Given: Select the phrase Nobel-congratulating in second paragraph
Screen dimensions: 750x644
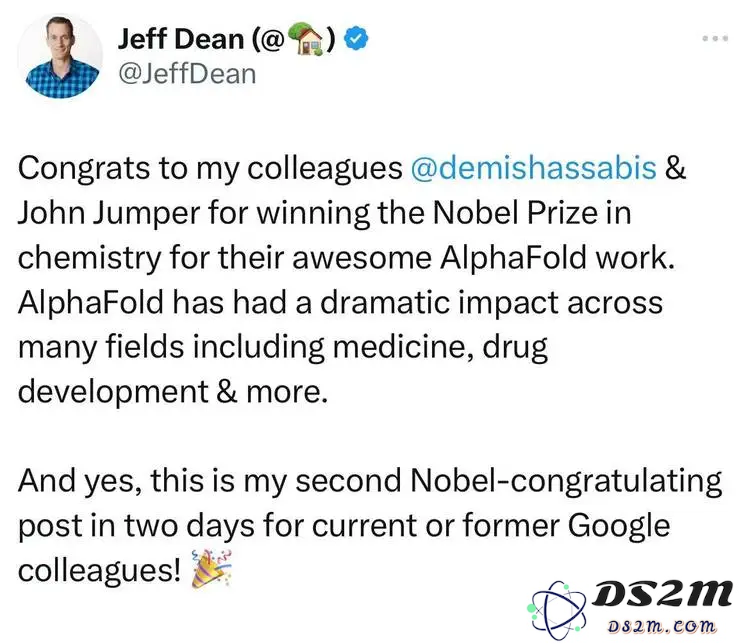Looking at the screenshot, I should pyautogui.click(x=566, y=481).
